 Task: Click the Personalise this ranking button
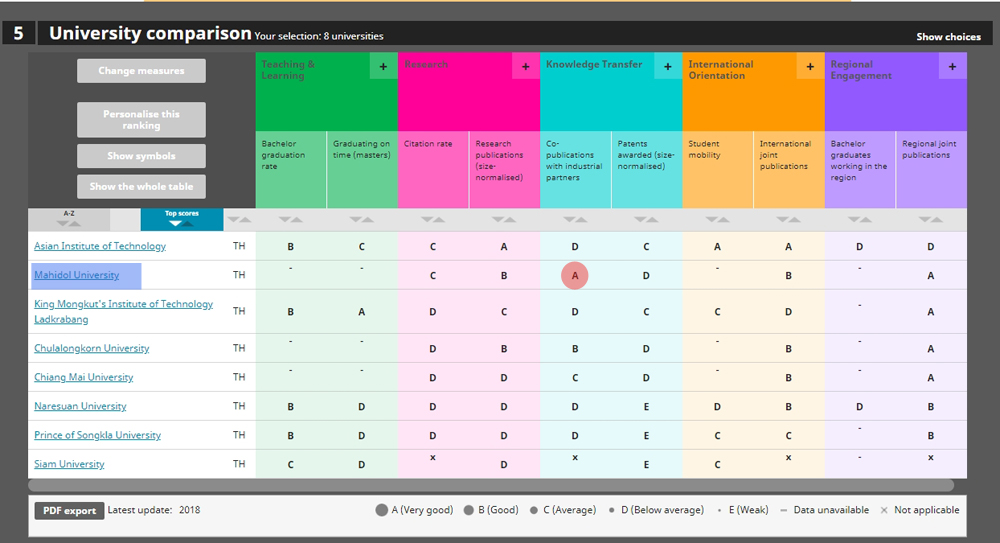[141, 120]
